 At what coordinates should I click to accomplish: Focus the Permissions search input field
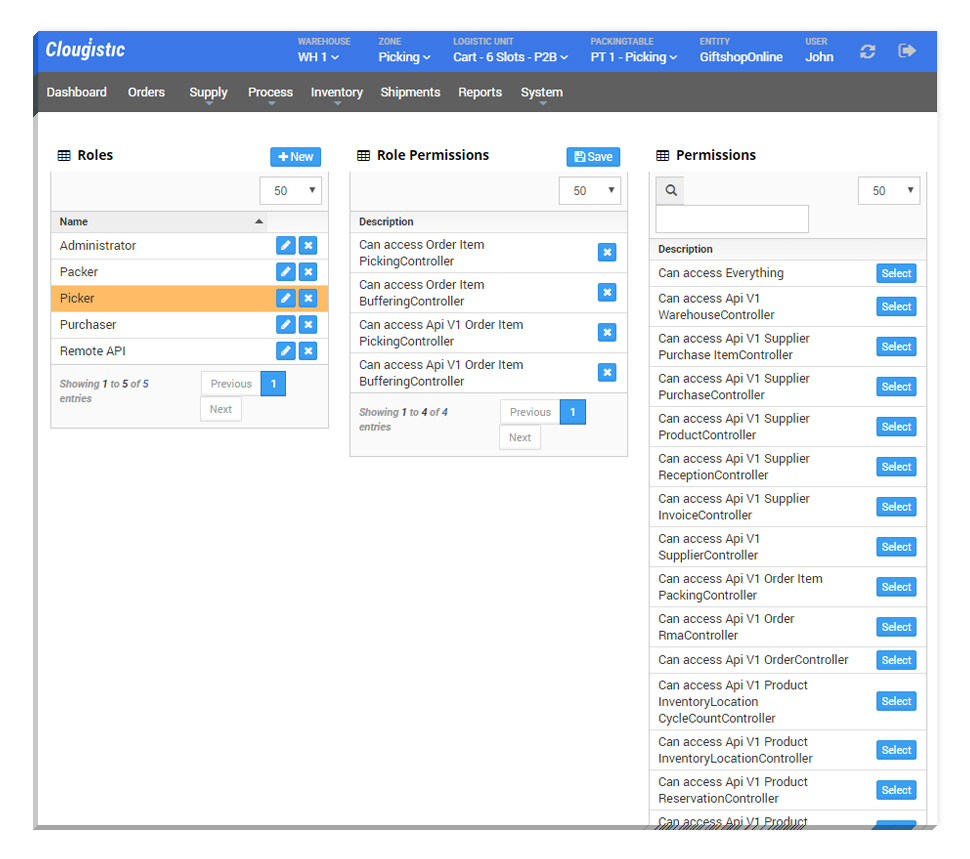point(732,219)
